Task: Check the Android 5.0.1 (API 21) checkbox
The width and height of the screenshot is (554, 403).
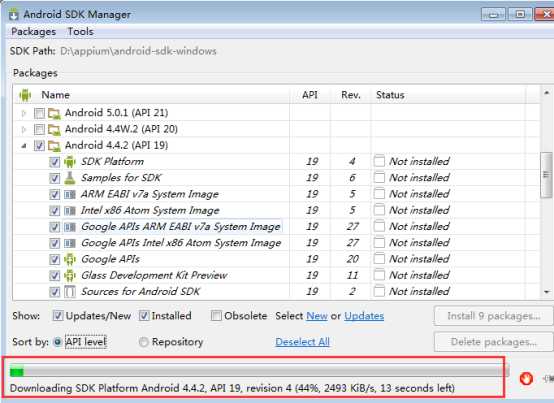Action: point(39,113)
